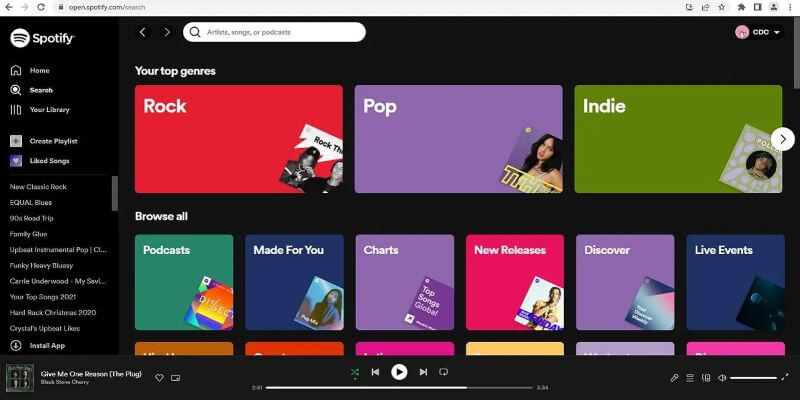This screenshot has width=800, height=400.
Task: Bookmark this page with star icon
Action: click(x=721, y=7)
